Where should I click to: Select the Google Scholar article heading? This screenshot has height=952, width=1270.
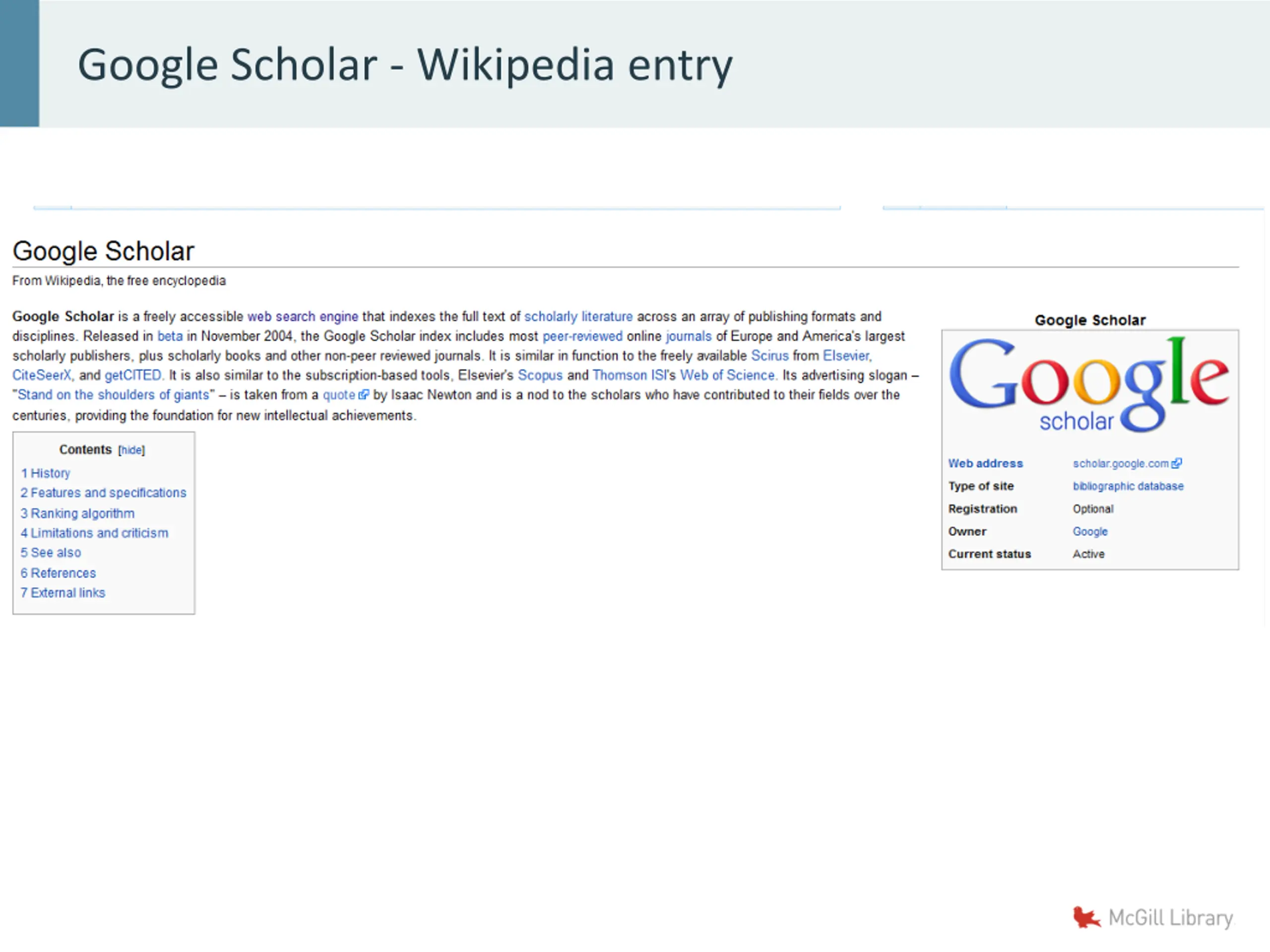click(x=103, y=251)
